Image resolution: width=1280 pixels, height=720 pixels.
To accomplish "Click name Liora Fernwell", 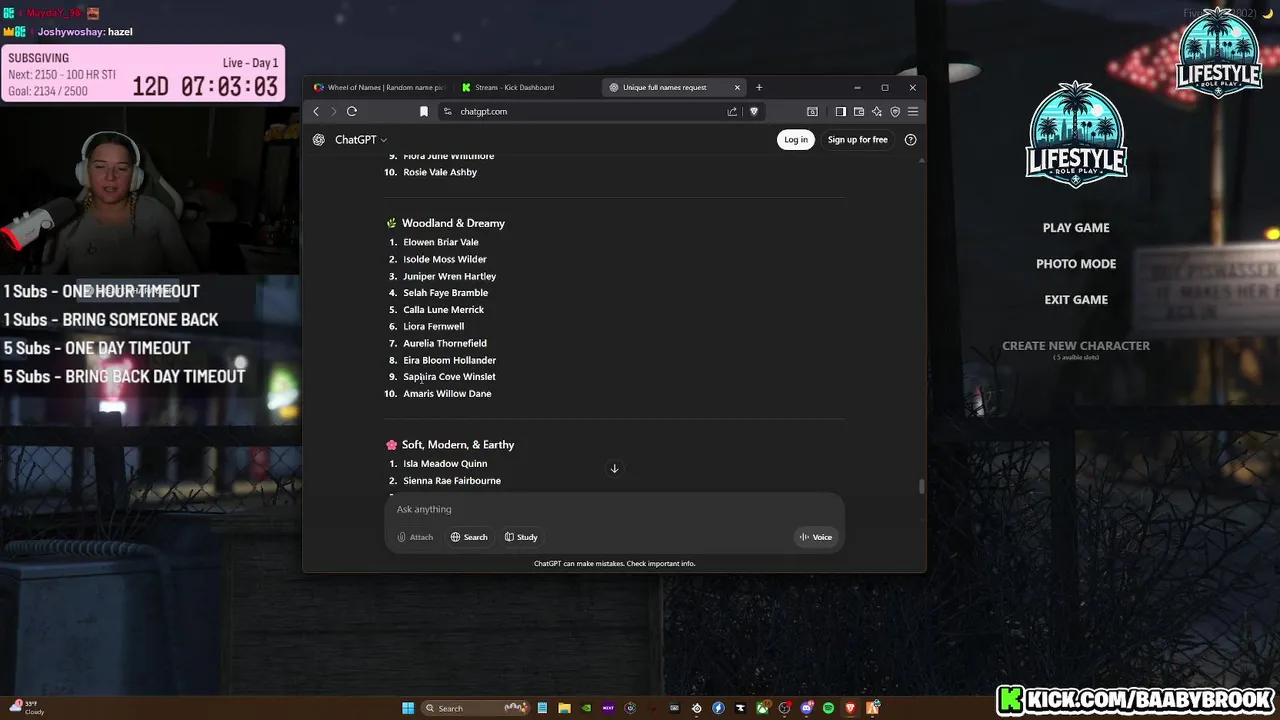I will point(434,326).
